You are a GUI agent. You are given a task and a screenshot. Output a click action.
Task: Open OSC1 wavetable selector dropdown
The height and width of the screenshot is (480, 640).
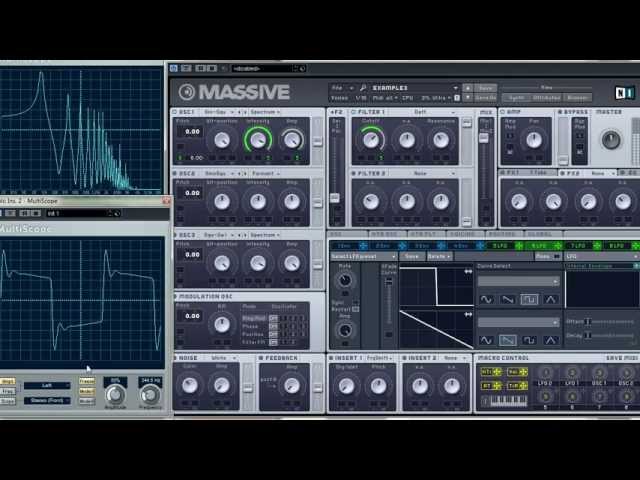pos(219,112)
